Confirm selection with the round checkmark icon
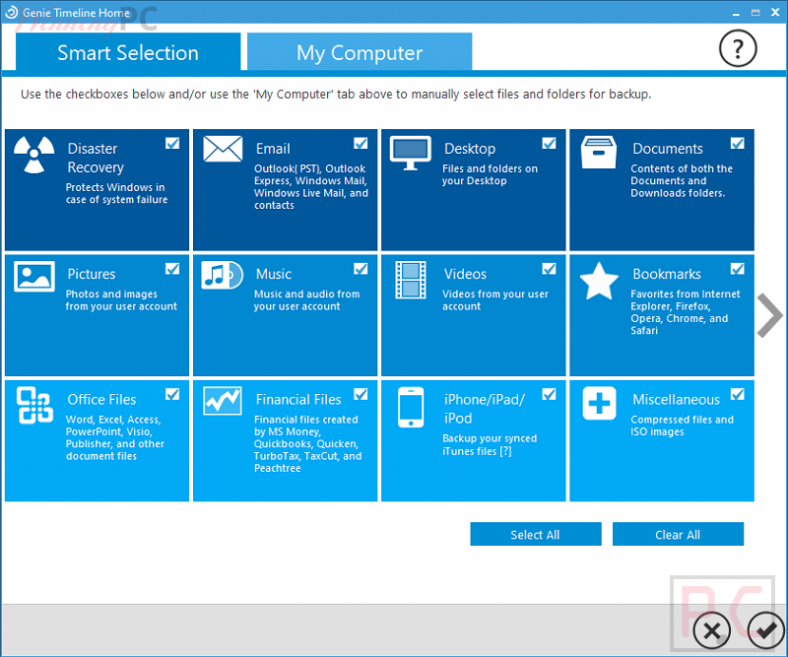 (x=765, y=631)
